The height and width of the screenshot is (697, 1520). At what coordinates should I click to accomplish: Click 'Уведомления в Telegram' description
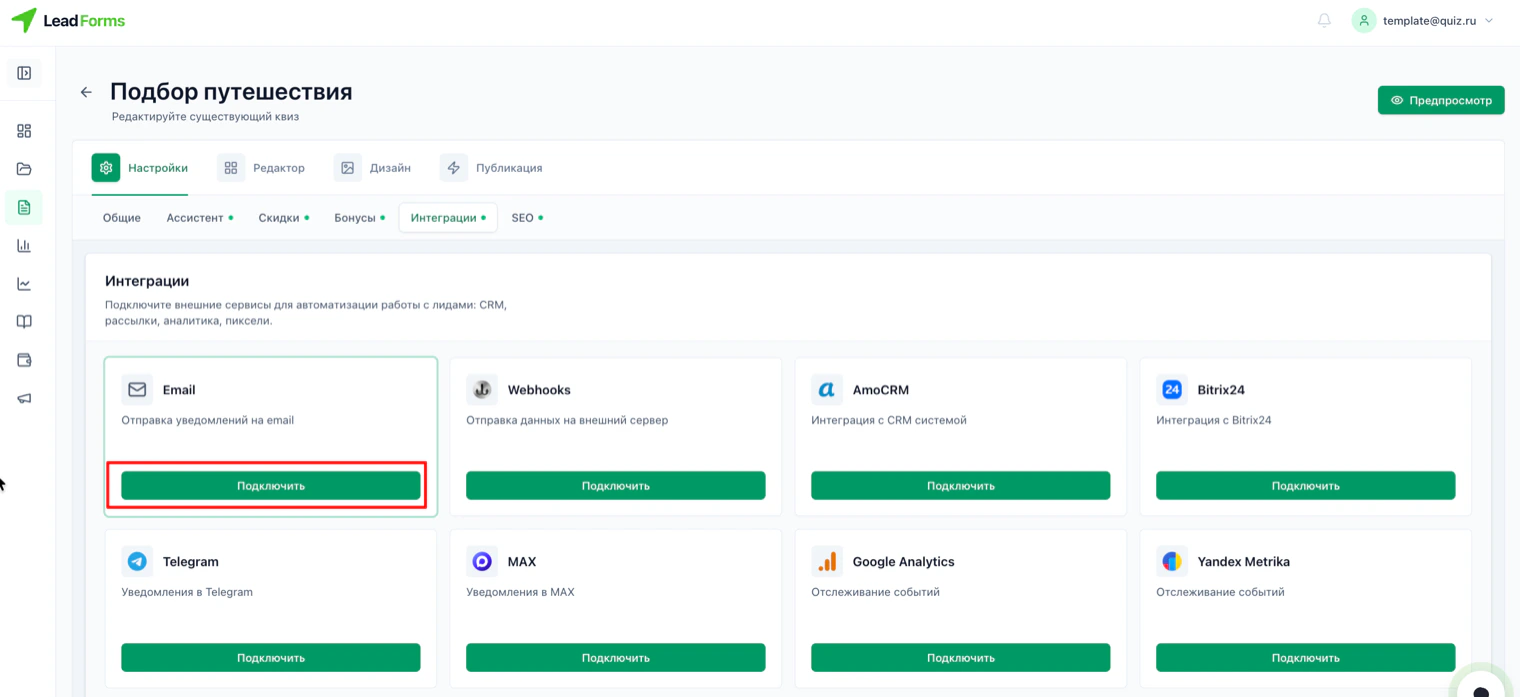coord(187,592)
